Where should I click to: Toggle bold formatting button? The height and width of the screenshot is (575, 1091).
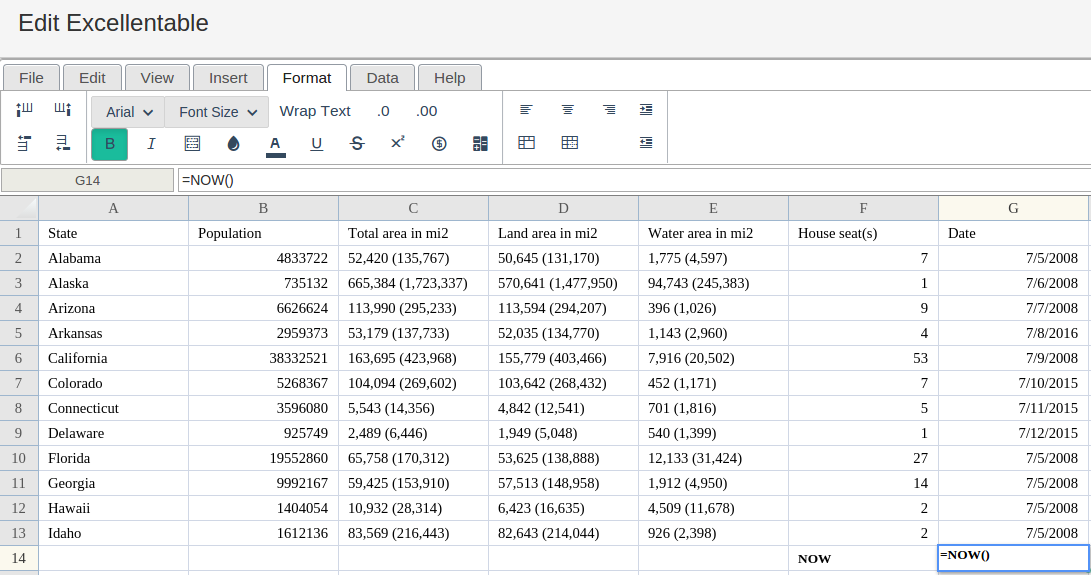(109, 144)
